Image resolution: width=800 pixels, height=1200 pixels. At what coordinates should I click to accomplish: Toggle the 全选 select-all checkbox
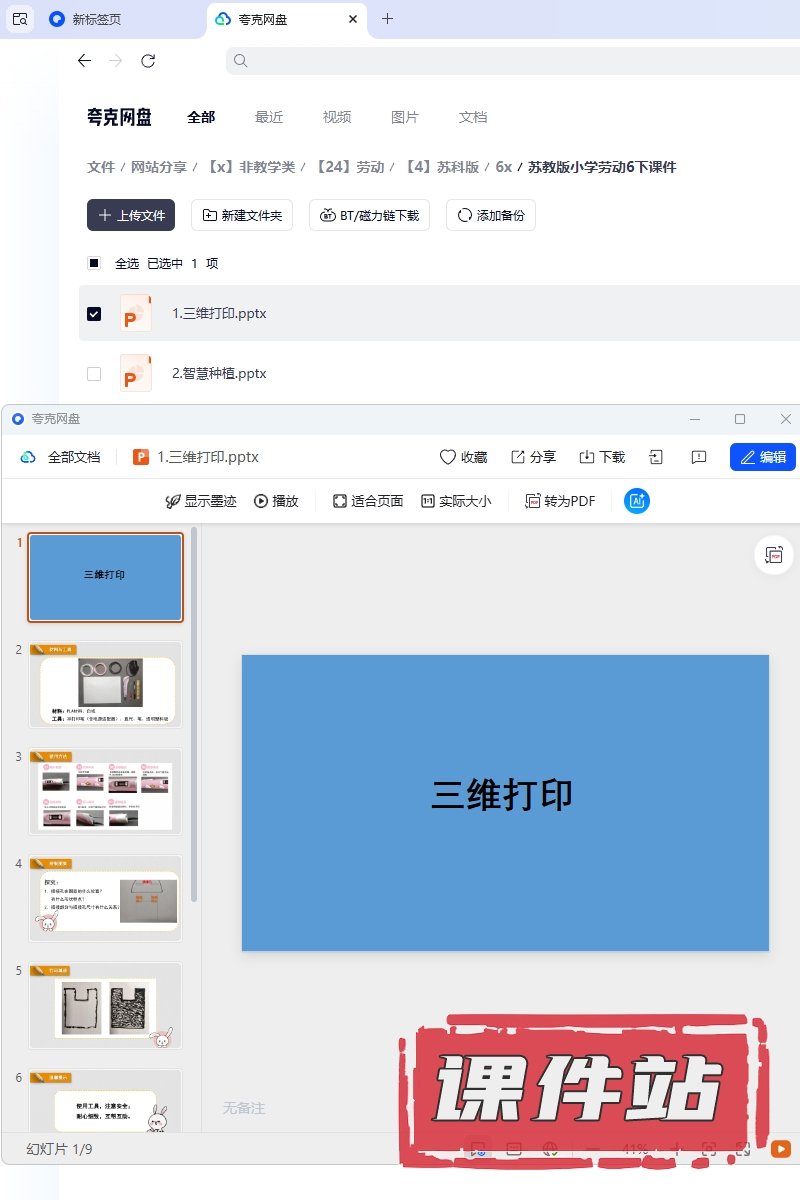[x=94, y=264]
